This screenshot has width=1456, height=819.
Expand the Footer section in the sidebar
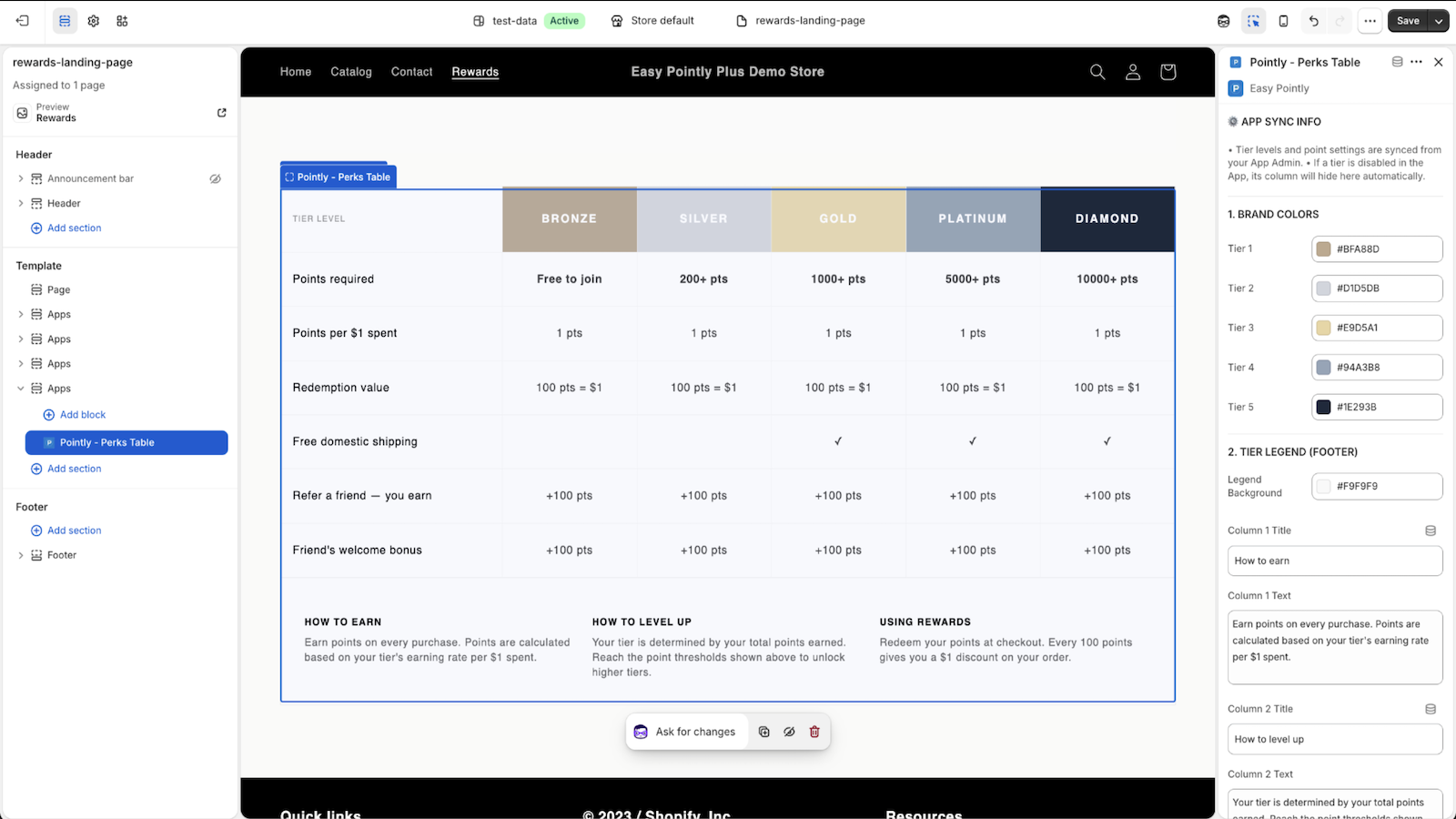point(21,555)
